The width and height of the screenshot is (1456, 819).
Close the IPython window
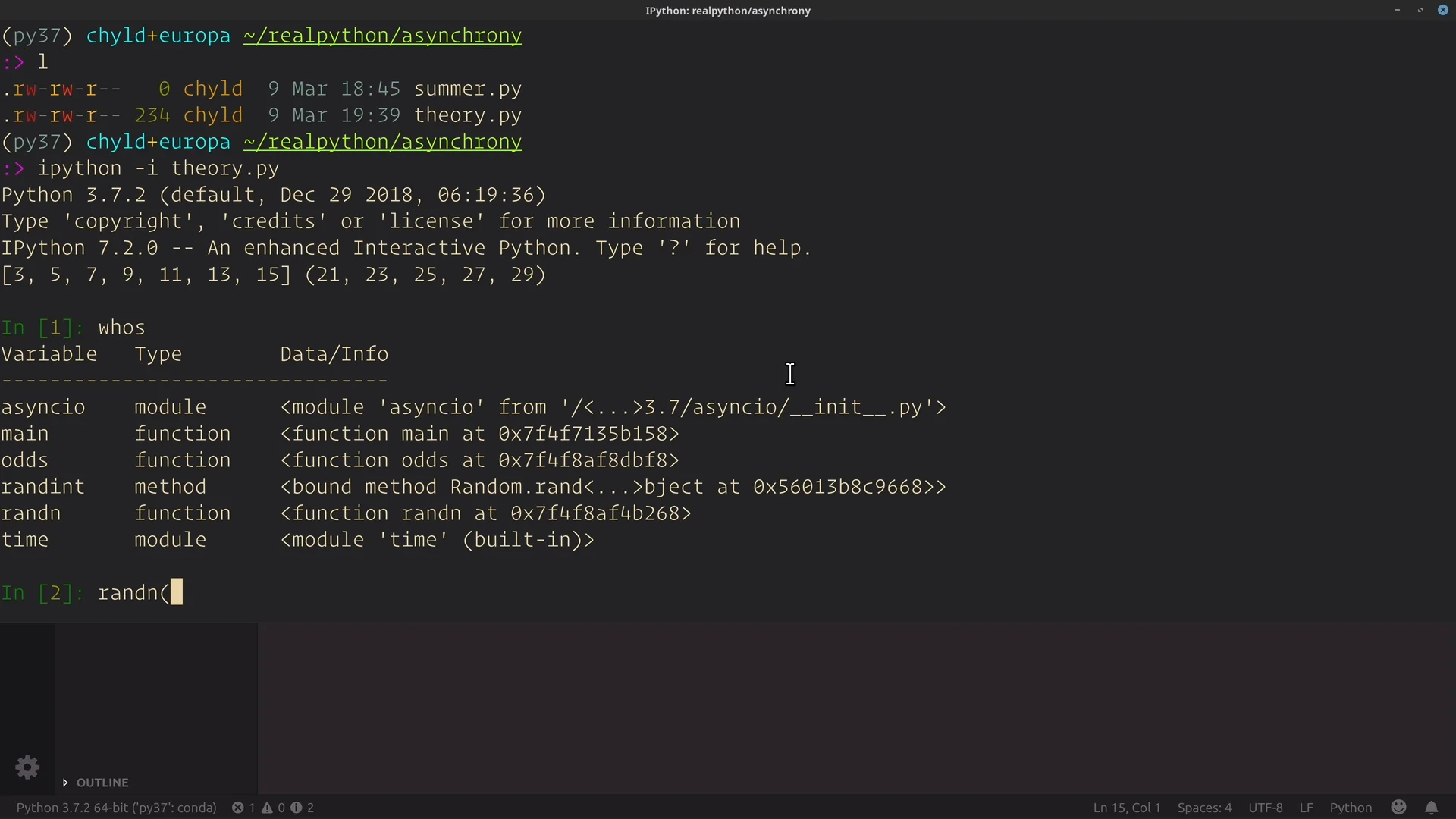click(1442, 10)
